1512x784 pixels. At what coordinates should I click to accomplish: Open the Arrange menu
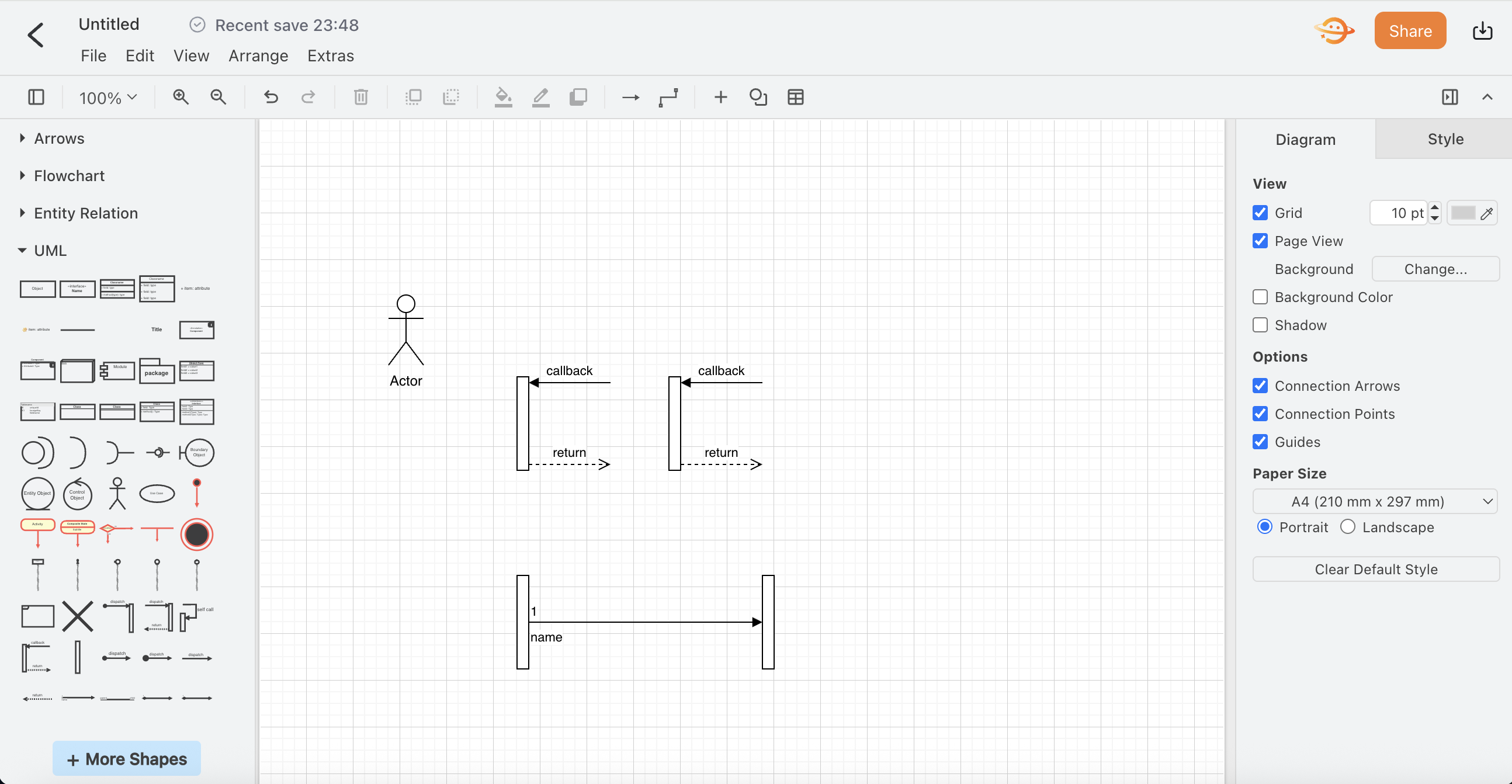point(258,55)
